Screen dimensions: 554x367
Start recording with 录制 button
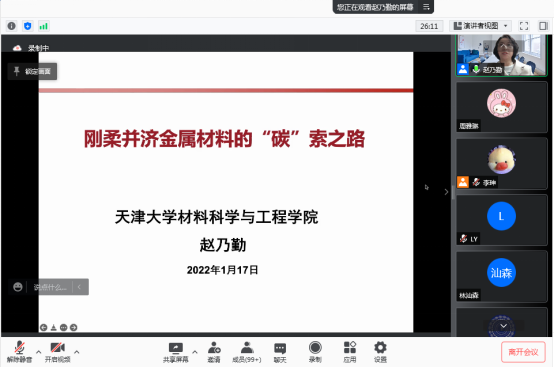315,352
